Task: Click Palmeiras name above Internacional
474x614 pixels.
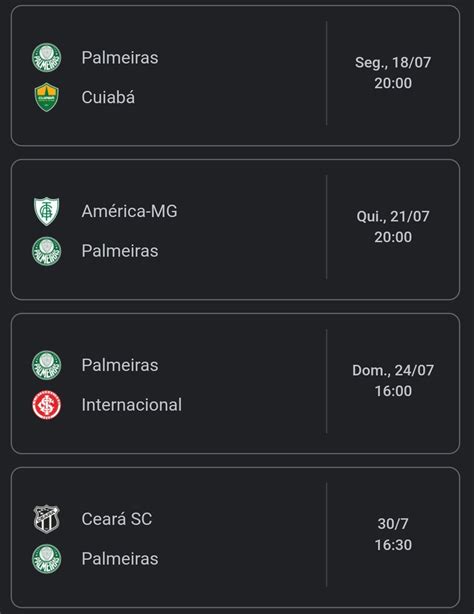Action: pos(120,365)
